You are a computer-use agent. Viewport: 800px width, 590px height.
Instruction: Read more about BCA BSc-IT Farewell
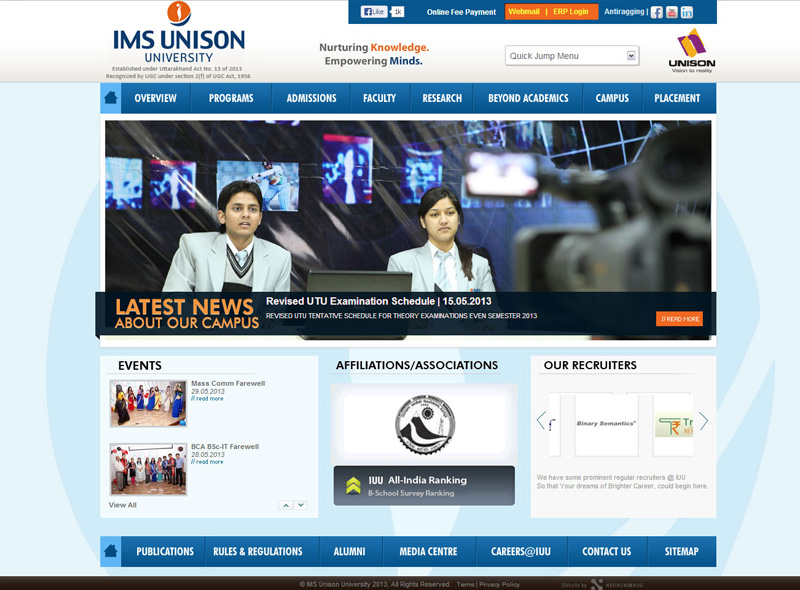pyautogui.click(x=207, y=462)
